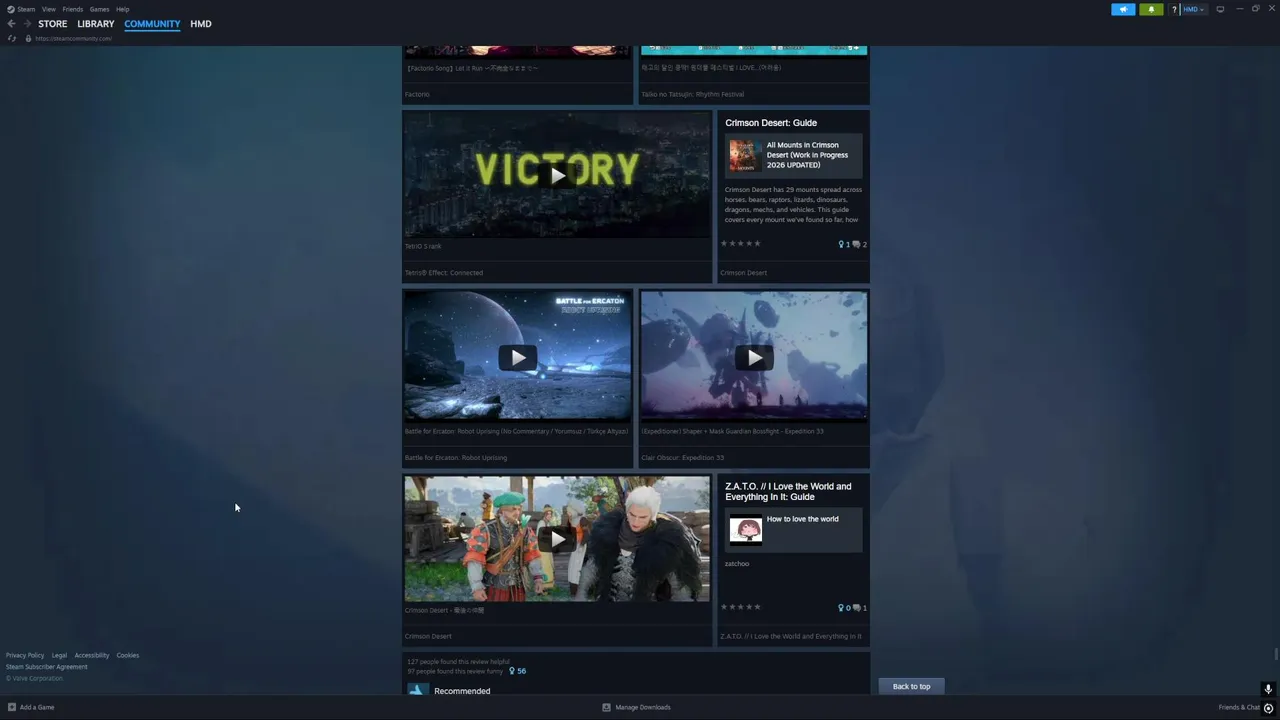
Task: Play the Battle for Ercaton video
Action: pyautogui.click(x=517, y=357)
